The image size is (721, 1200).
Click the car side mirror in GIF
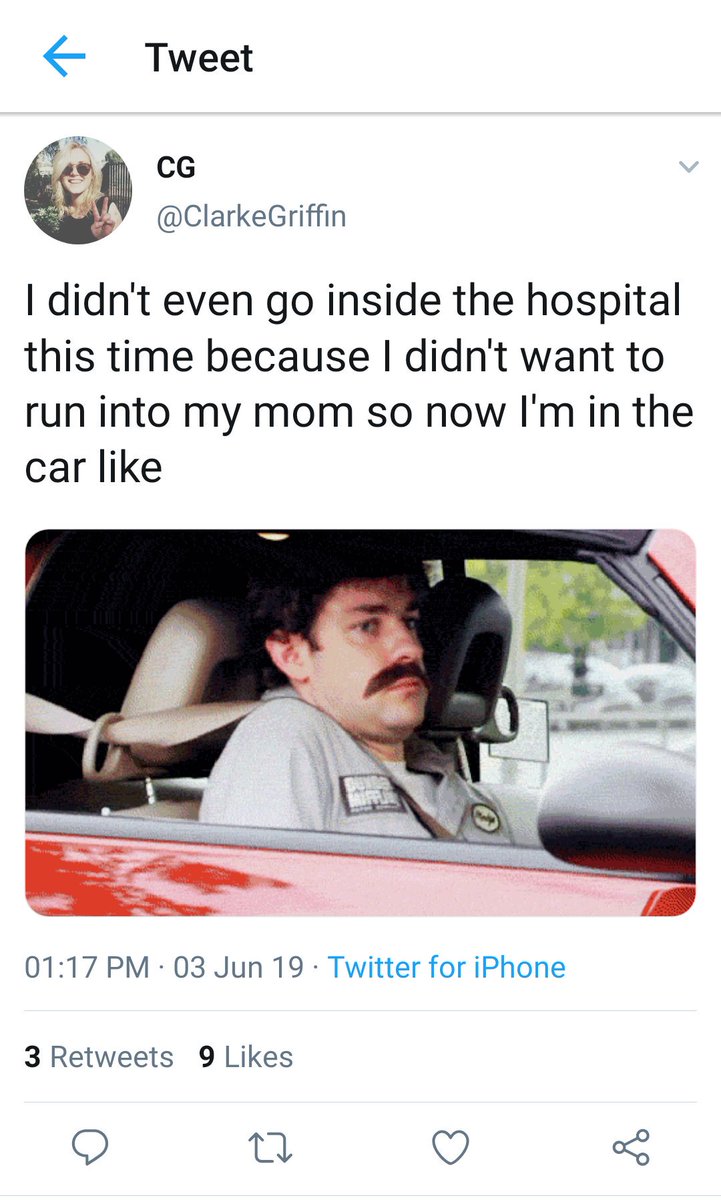coord(616,810)
